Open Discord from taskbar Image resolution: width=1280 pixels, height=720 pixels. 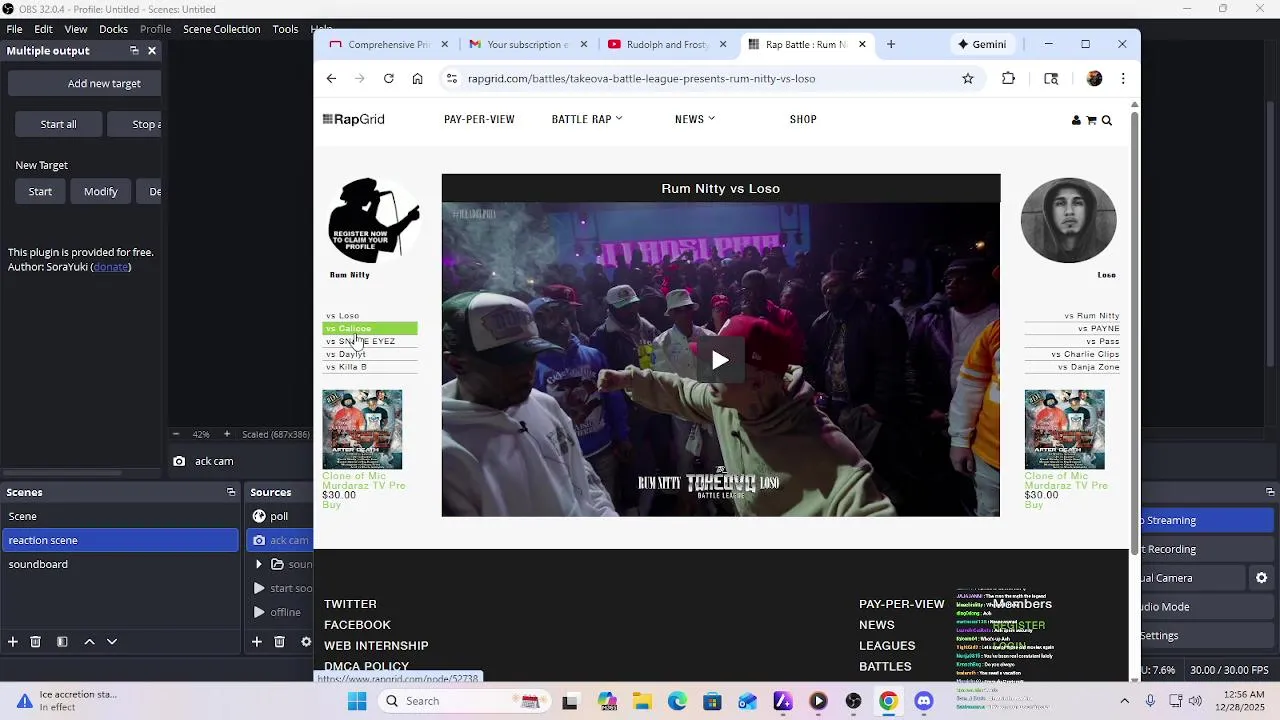[x=924, y=701]
